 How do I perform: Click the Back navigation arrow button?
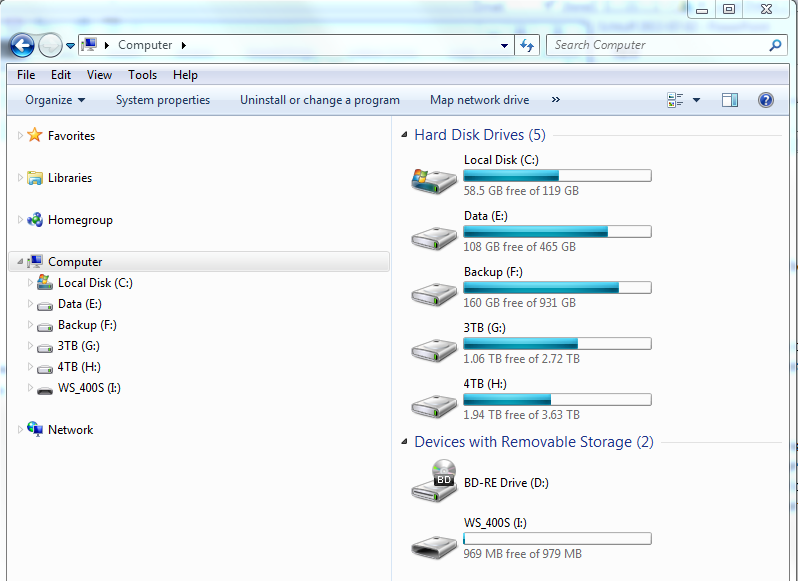tap(22, 46)
